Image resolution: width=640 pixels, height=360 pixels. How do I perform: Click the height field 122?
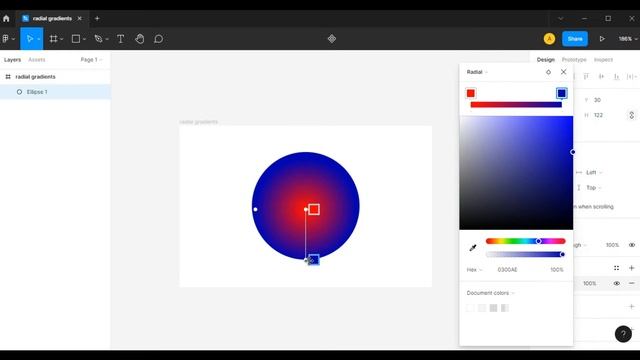pyautogui.click(x=598, y=115)
